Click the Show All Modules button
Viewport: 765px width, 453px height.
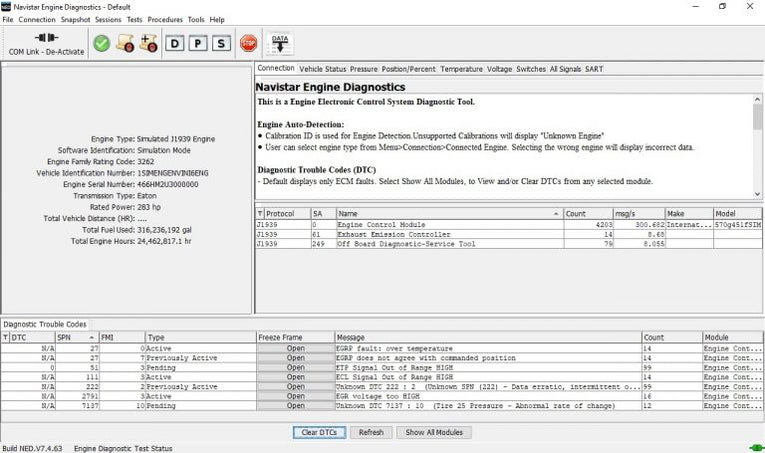[434, 433]
